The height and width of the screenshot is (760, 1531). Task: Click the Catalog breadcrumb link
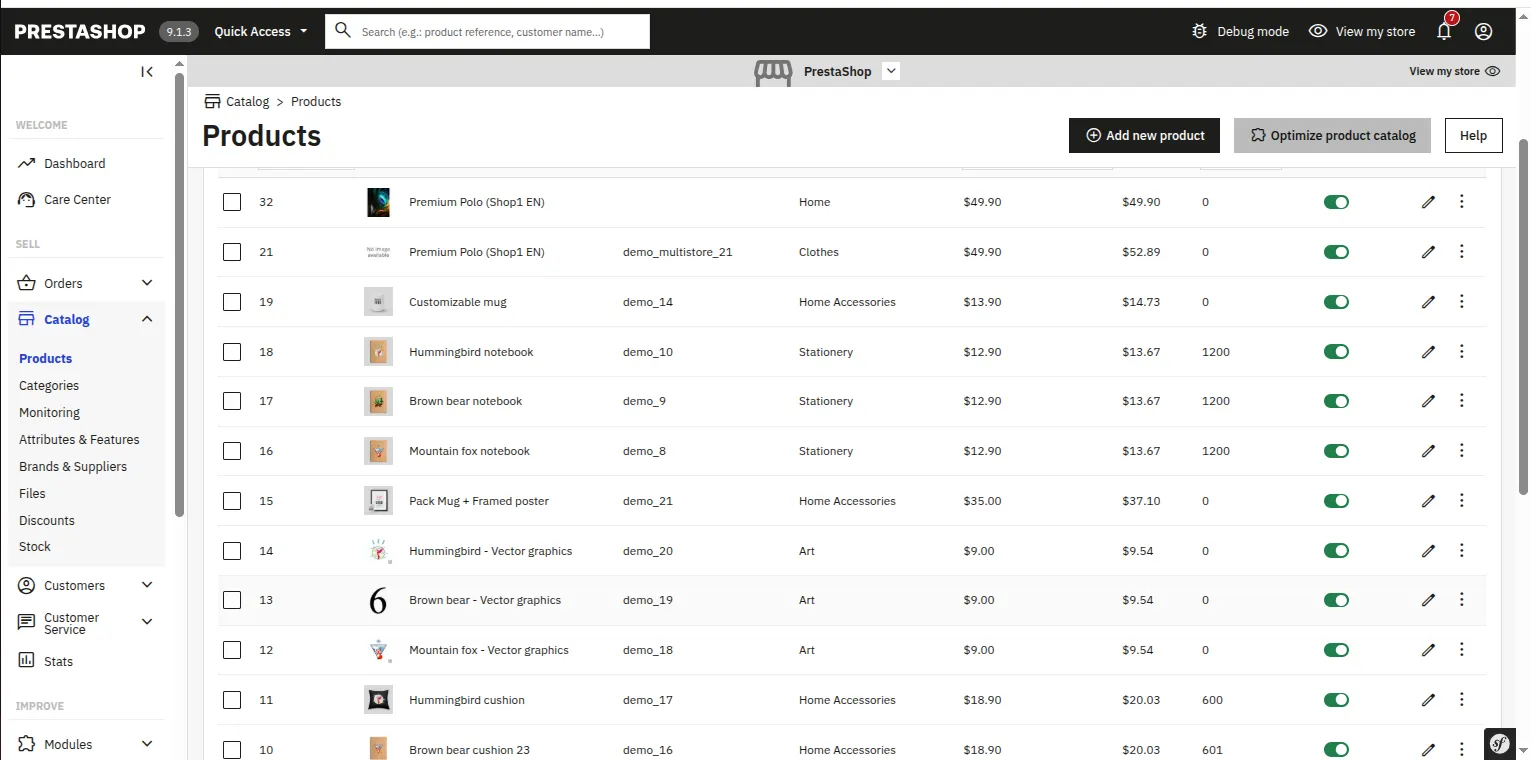click(x=247, y=101)
